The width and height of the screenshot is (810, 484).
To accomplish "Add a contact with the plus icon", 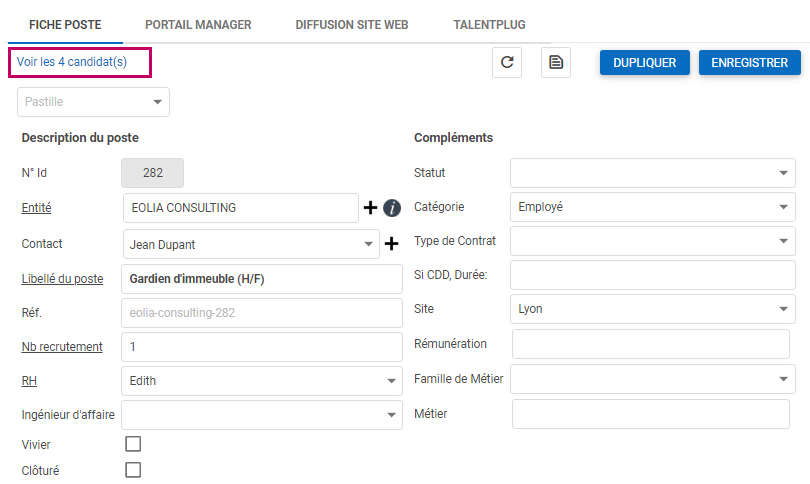I will pyautogui.click(x=391, y=243).
